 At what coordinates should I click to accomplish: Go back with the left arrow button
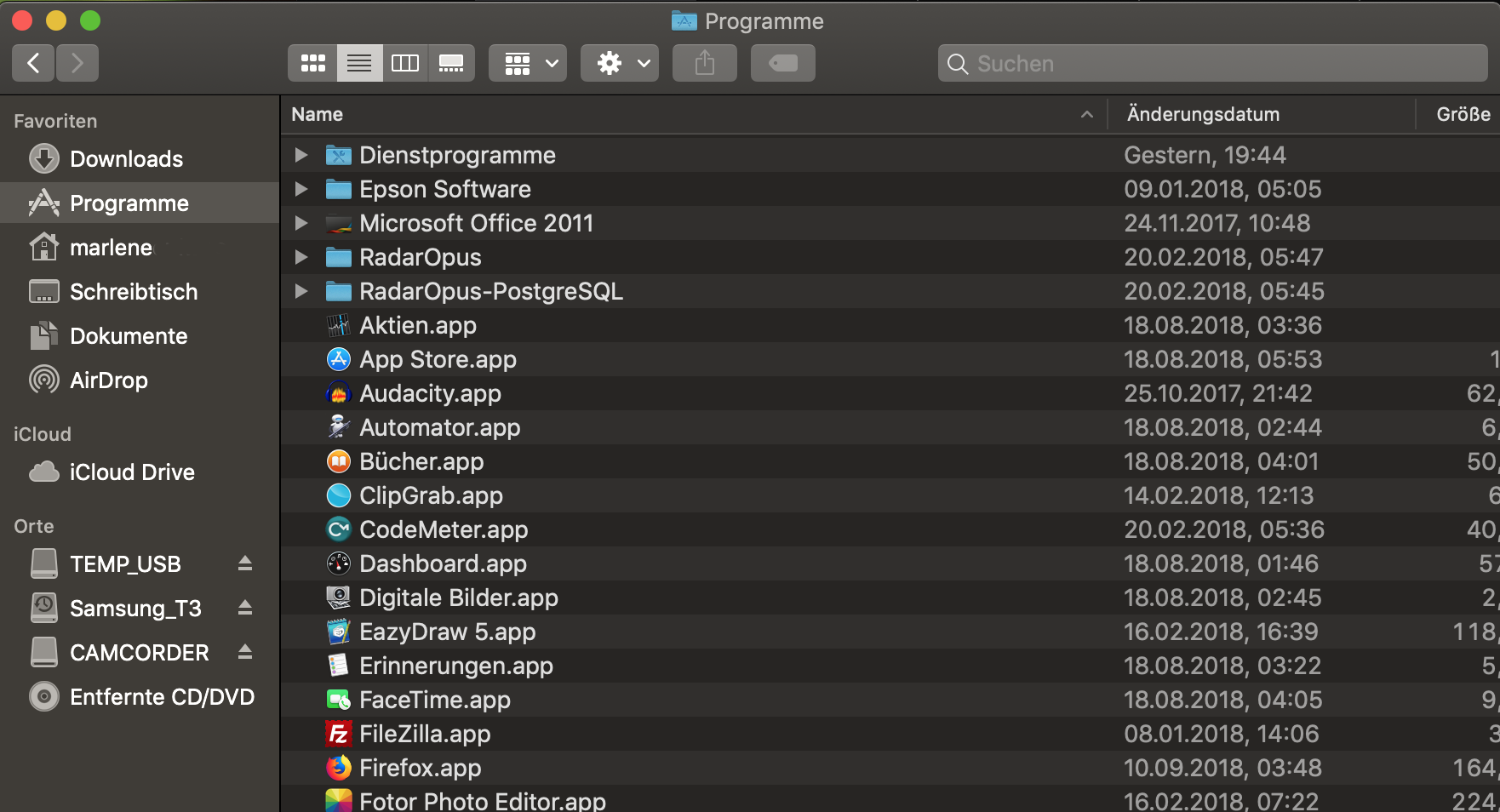(x=34, y=63)
